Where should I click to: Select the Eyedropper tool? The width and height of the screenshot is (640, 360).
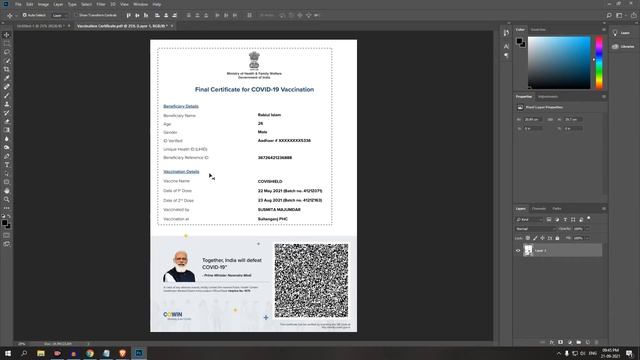(7, 78)
